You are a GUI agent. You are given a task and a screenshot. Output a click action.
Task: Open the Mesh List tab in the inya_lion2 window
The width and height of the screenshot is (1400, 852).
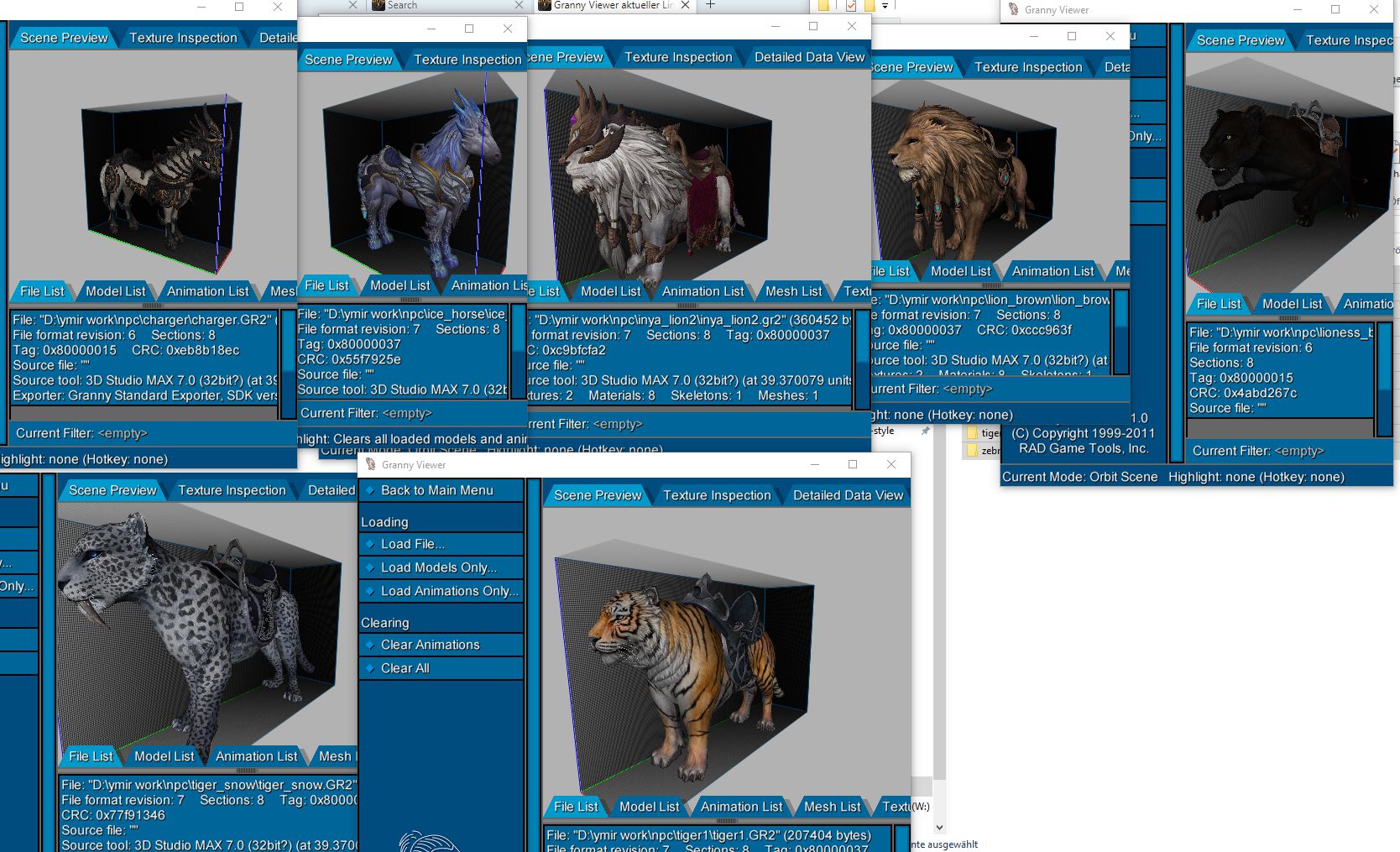pyautogui.click(x=793, y=291)
